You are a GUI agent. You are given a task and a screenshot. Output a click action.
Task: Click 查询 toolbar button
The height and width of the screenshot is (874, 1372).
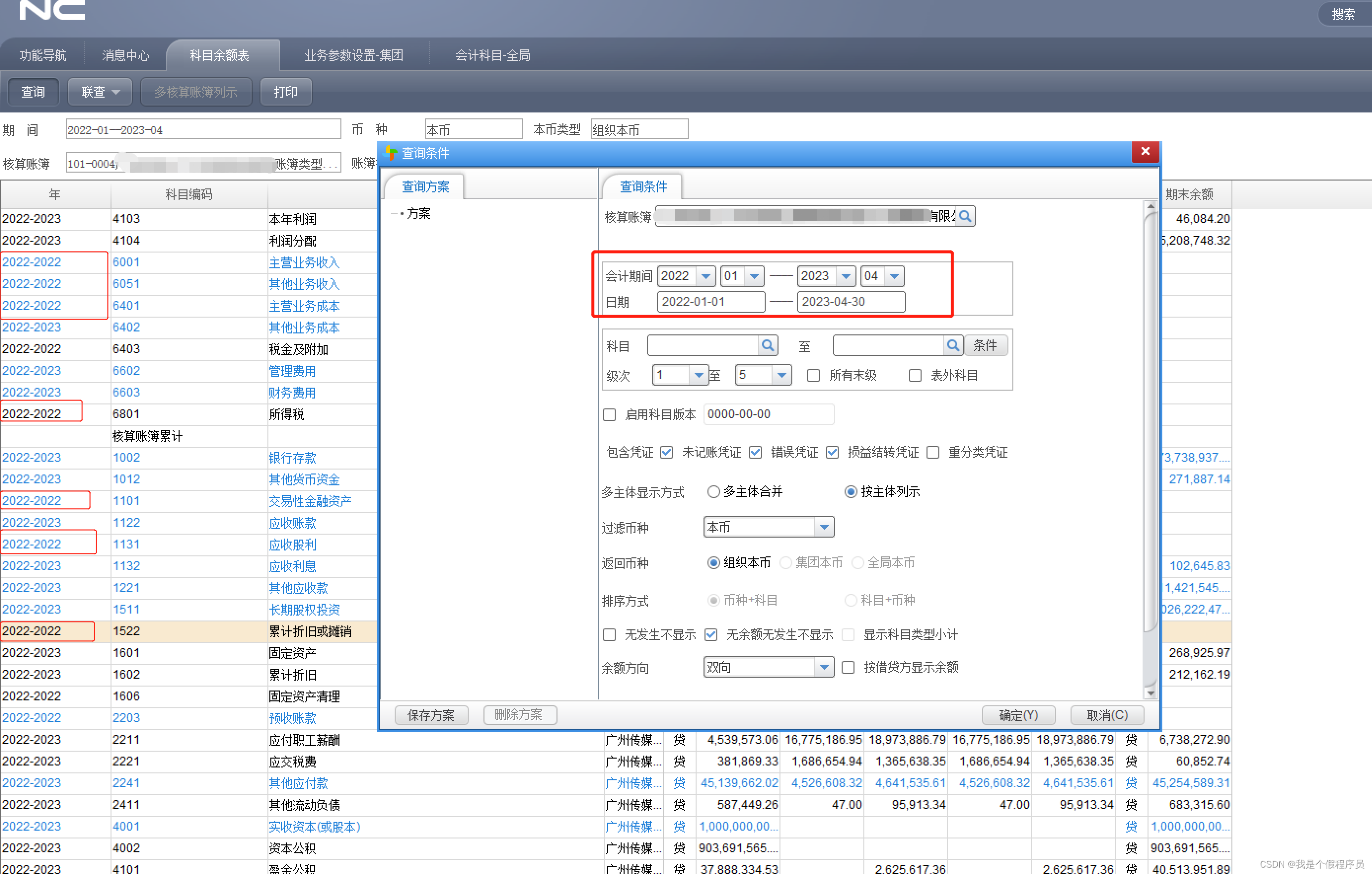[x=33, y=92]
